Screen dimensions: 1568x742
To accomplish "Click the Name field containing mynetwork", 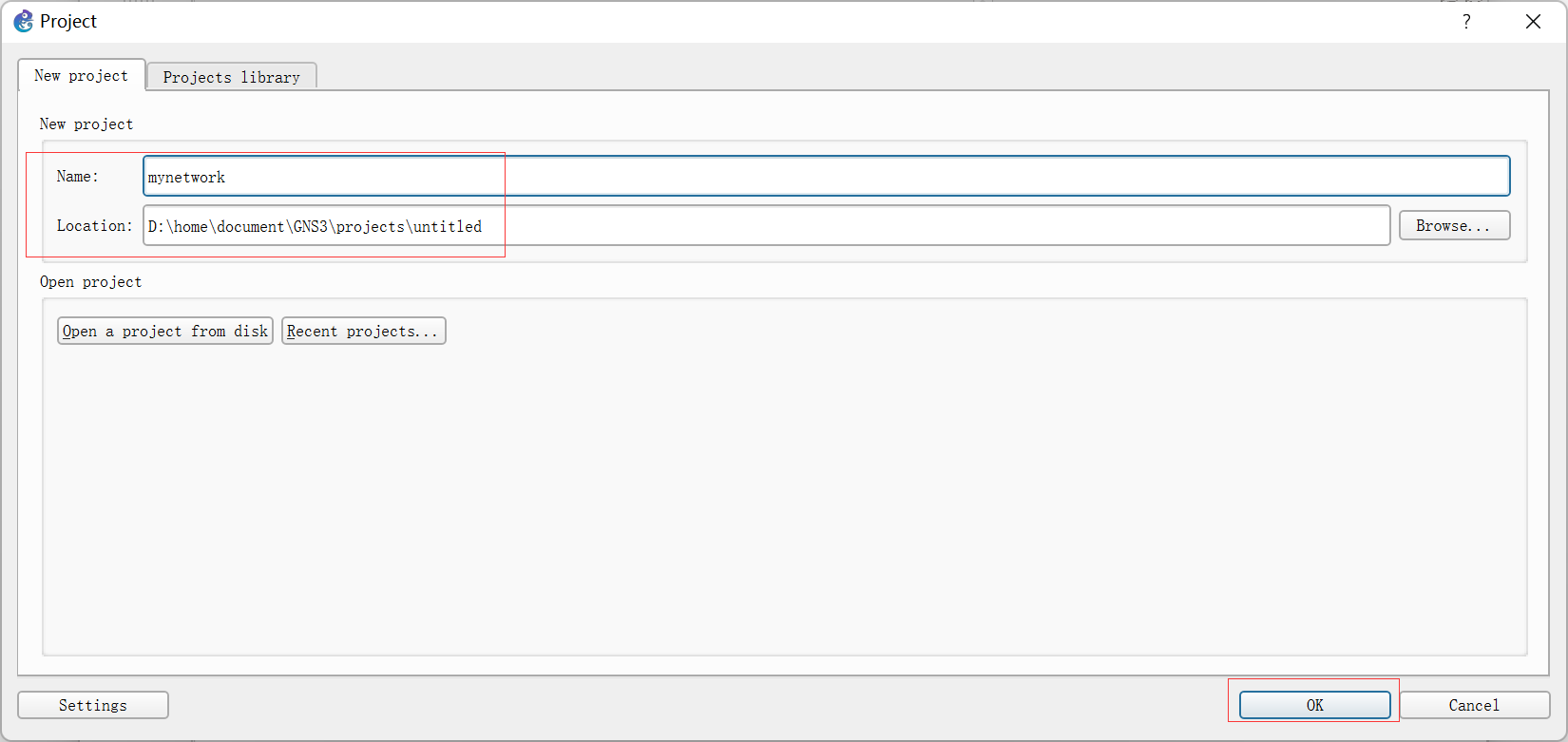I will tap(826, 176).
